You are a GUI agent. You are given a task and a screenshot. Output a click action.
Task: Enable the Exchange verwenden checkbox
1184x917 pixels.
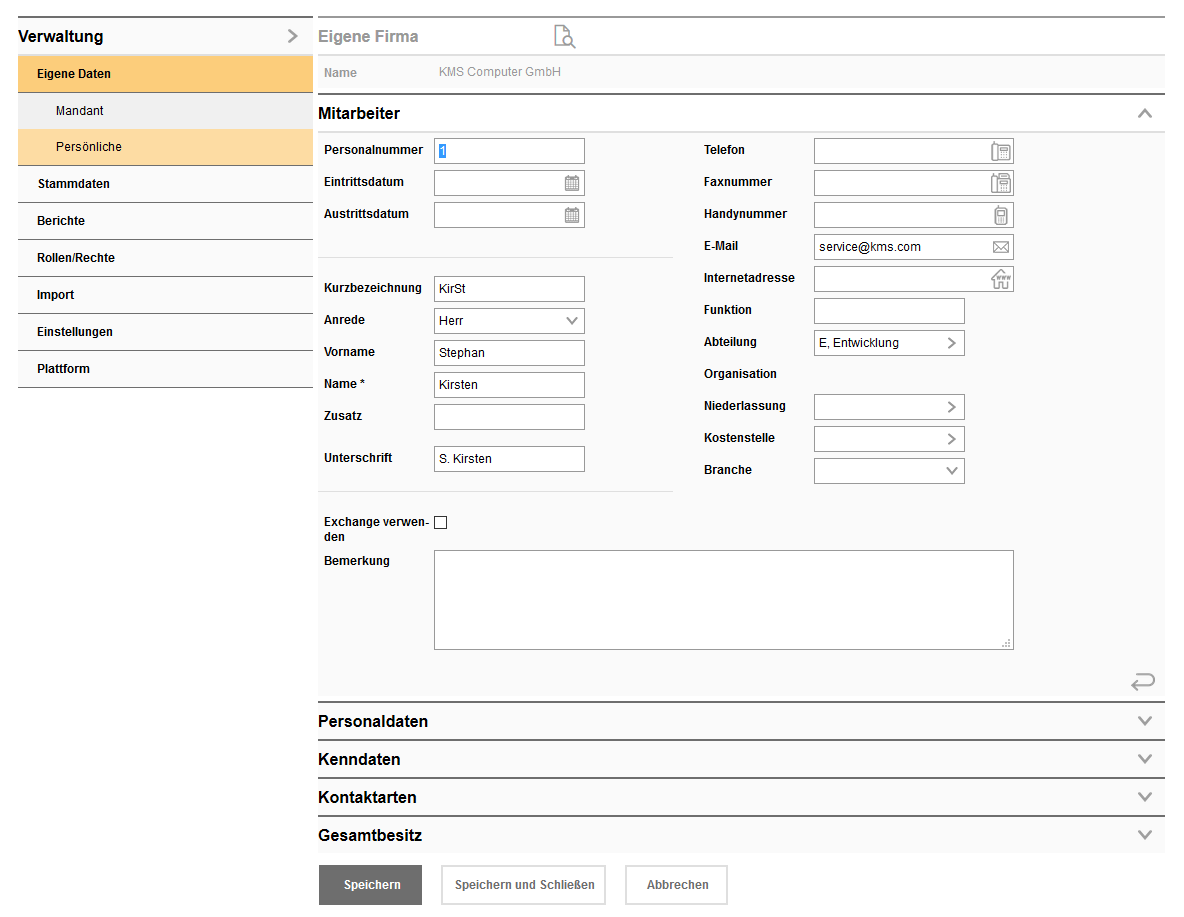click(x=441, y=522)
